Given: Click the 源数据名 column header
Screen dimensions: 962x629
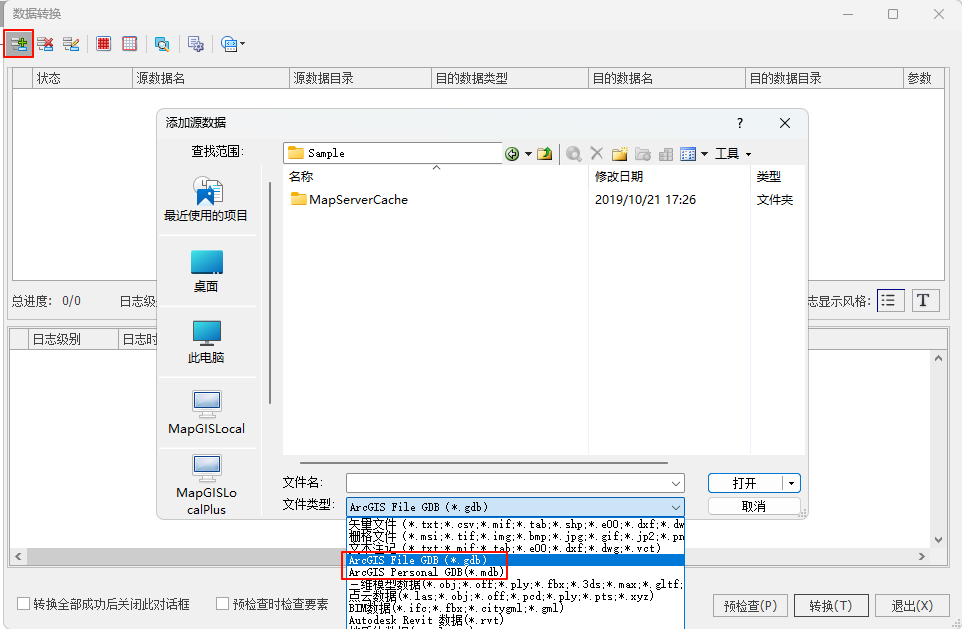Looking at the screenshot, I should coord(210,79).
